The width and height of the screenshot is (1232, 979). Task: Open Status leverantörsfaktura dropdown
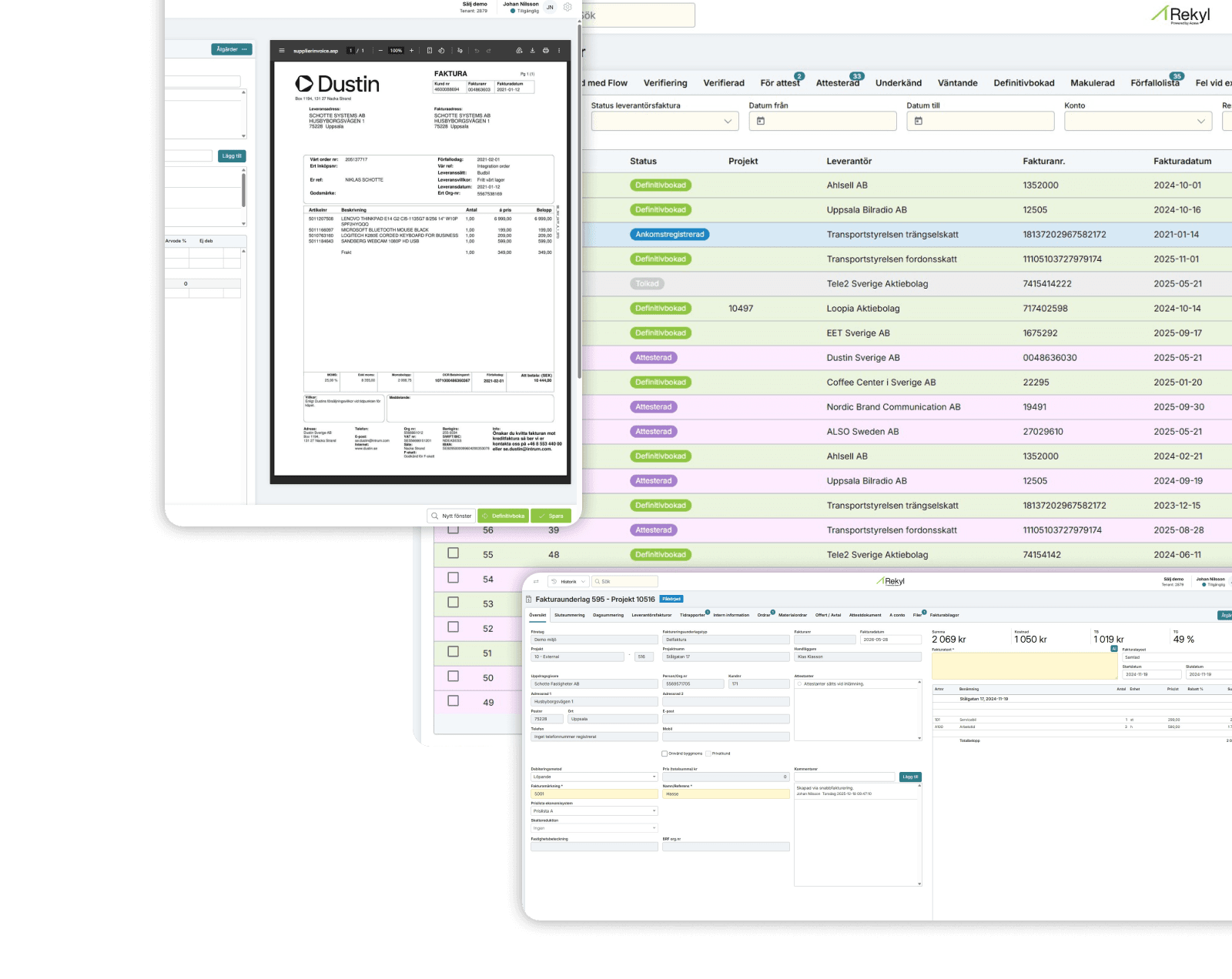(x=665, y=121)
